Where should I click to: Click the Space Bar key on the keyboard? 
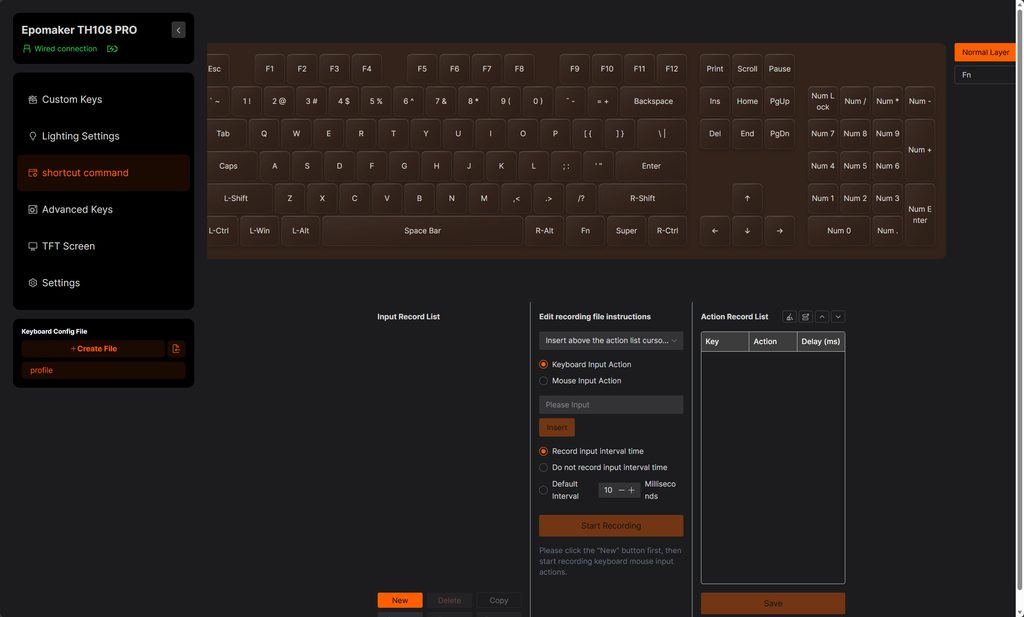(423, 230)
